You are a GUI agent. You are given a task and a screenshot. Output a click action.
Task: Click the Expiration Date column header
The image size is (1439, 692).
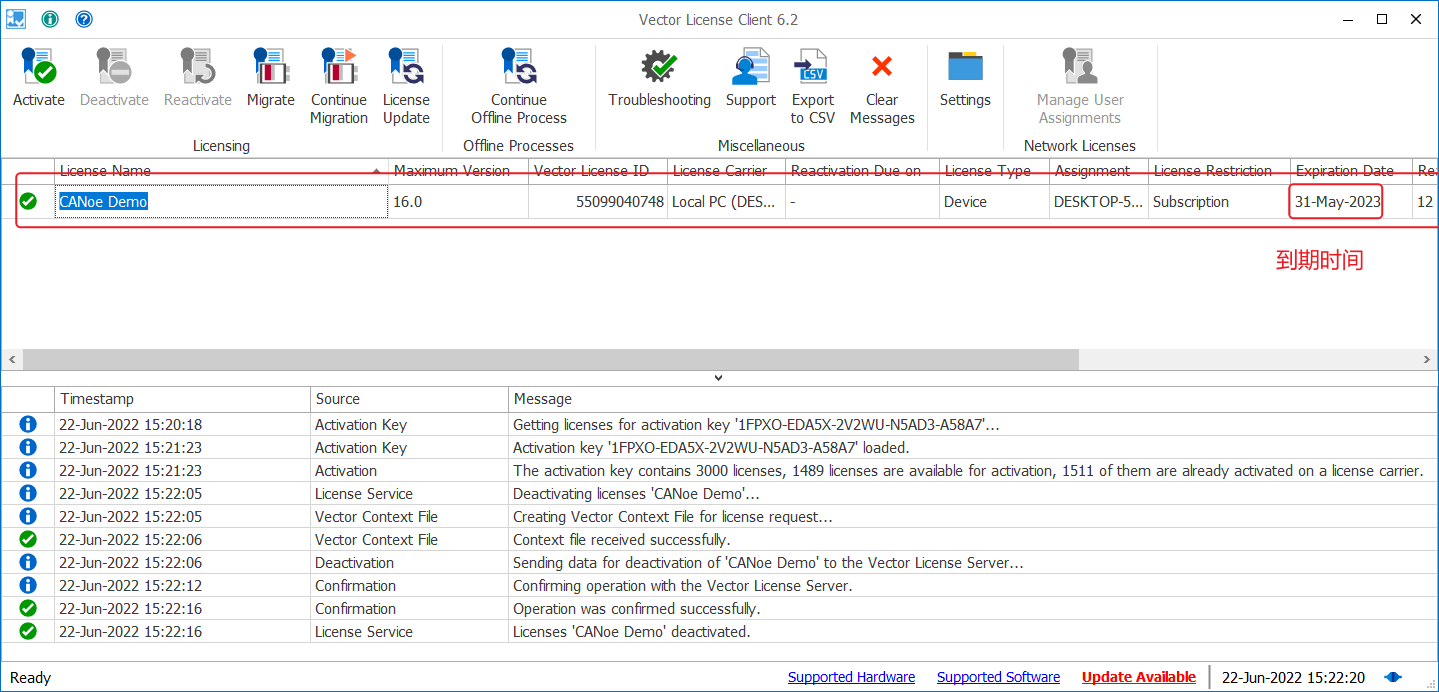[x=1351, y=171]
